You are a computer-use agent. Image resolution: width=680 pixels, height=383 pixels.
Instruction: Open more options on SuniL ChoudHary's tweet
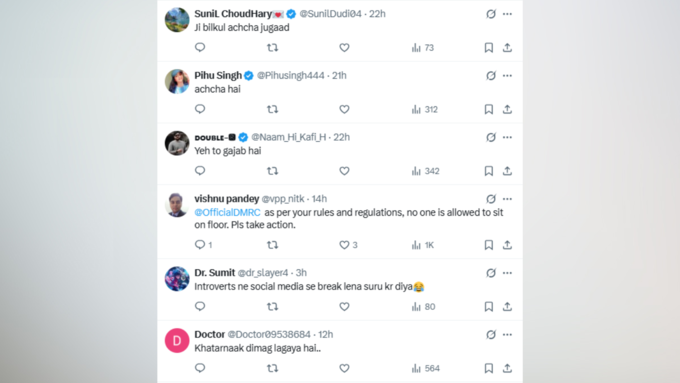pyautogui.click(x=507, y=14)
